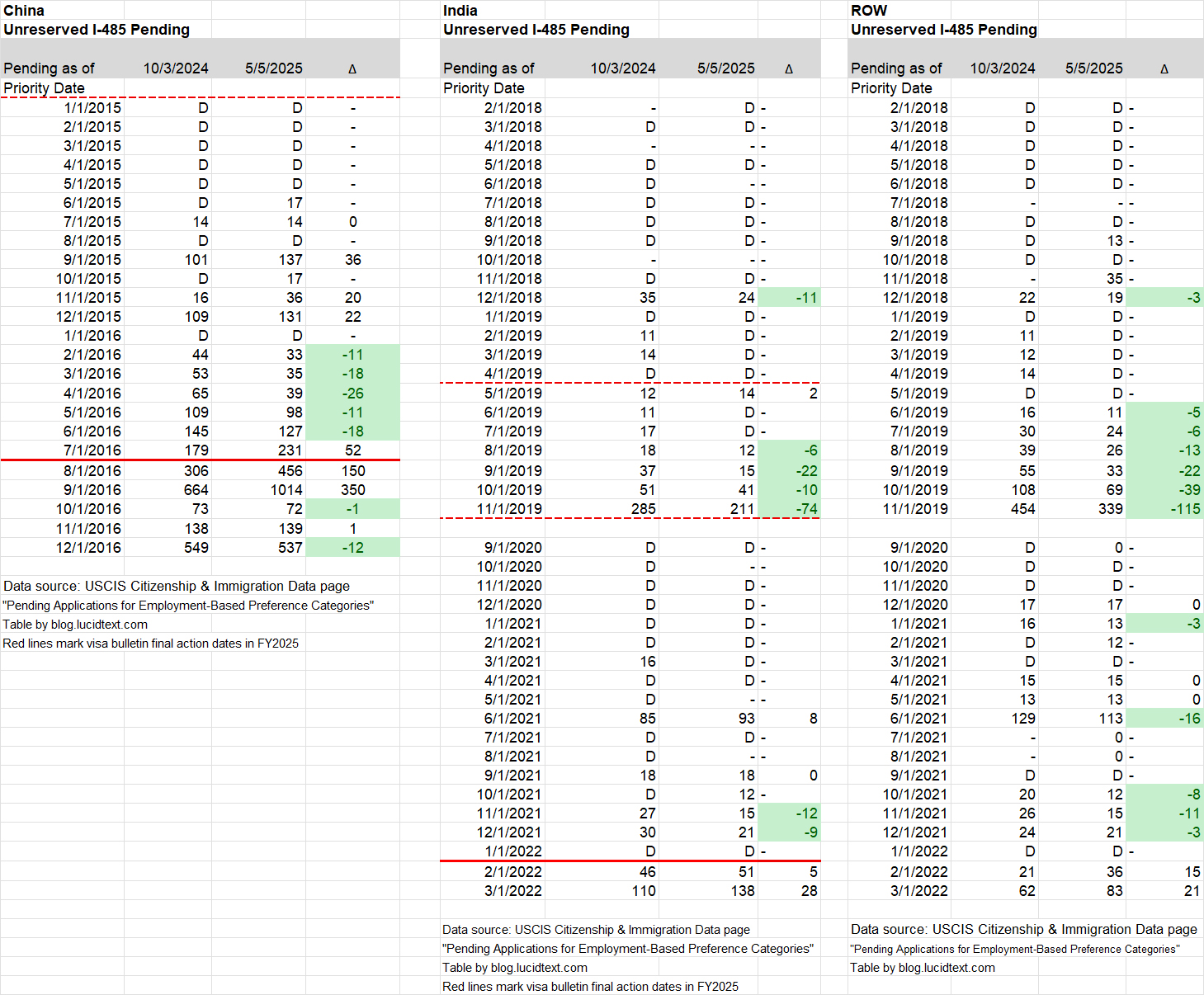Click the Data source note under ROW table
This screenshot has width=1204, height=995.
click(1023, 930)
